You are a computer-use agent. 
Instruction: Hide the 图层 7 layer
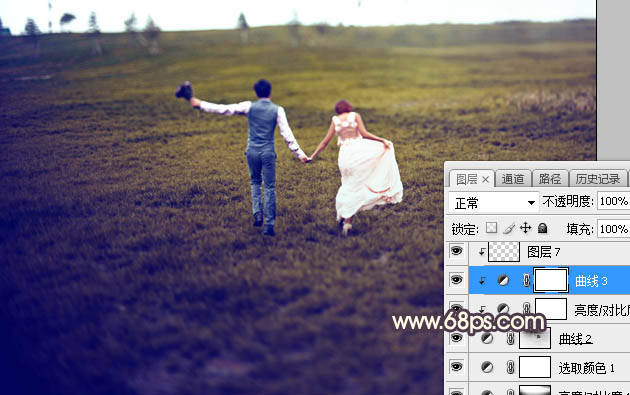click(456, 251)
